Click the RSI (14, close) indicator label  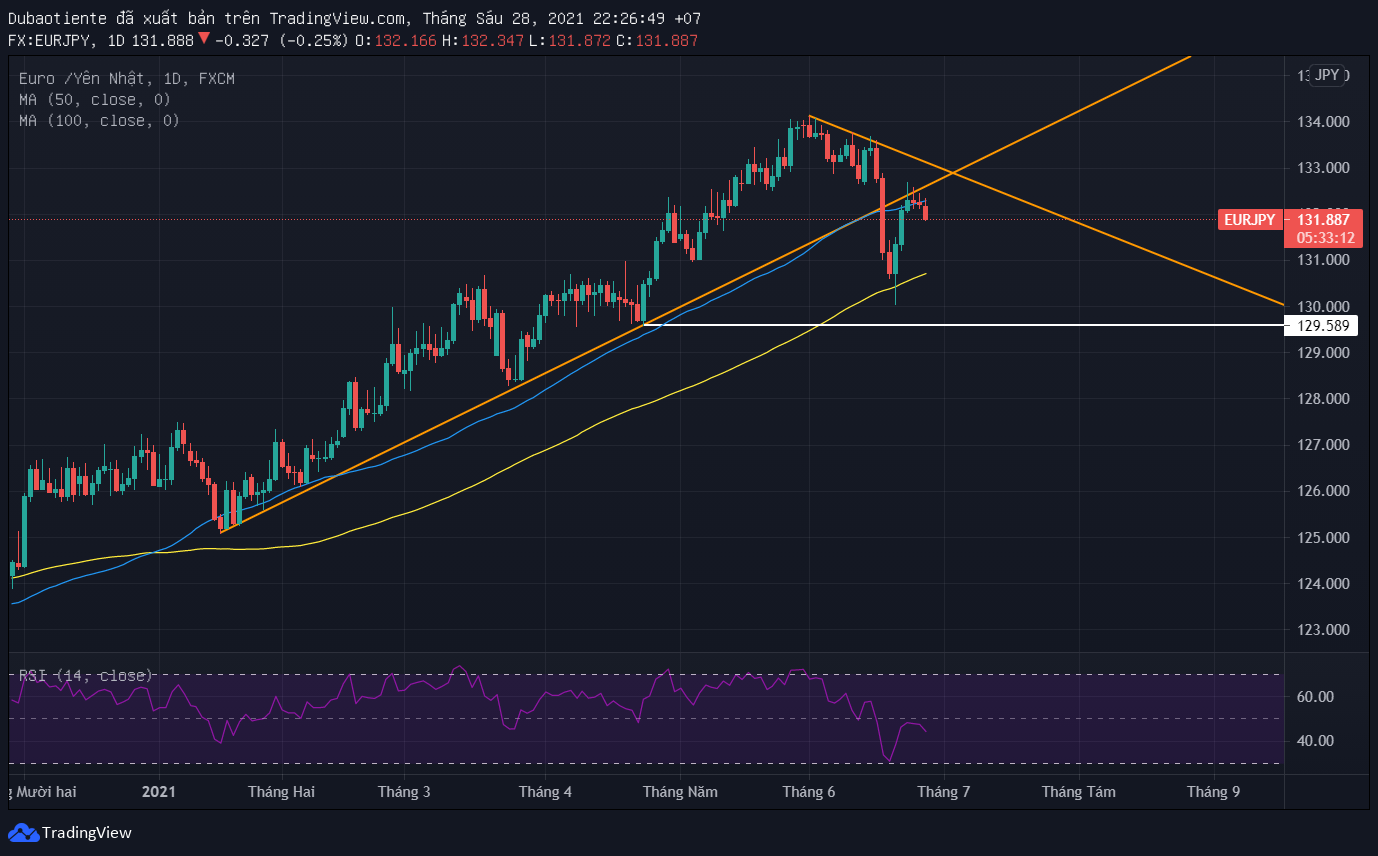85,676
